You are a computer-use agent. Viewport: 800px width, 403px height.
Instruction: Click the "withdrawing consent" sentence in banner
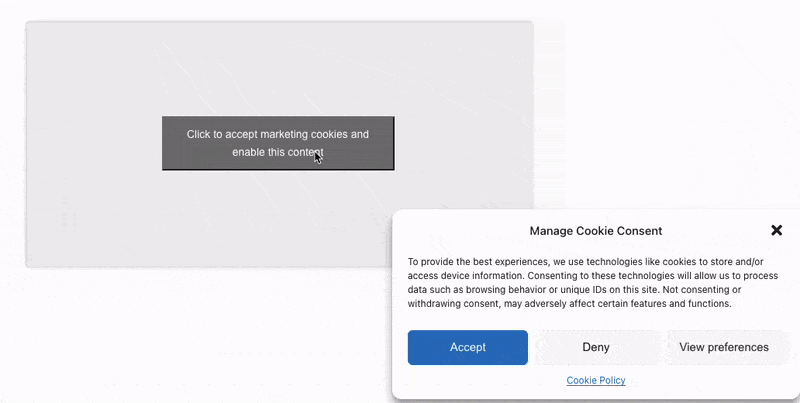tap(569, 304)
